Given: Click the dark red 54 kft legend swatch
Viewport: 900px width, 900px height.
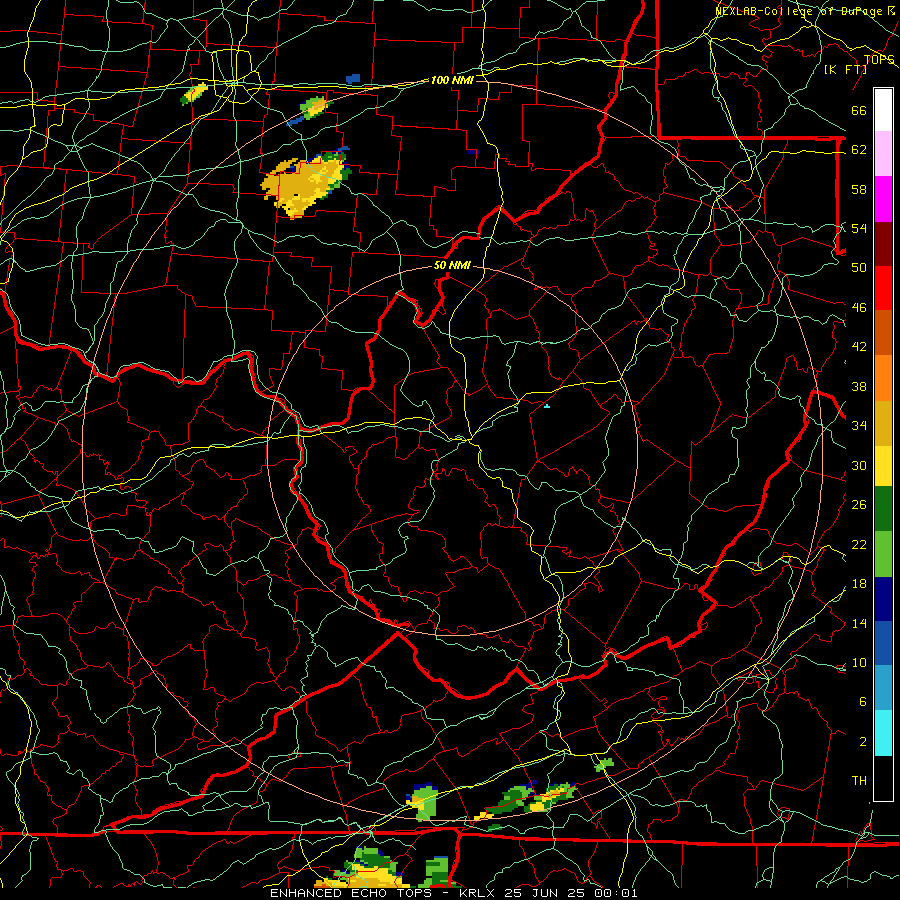Looking at the screenshot, I should coord(883,244).
